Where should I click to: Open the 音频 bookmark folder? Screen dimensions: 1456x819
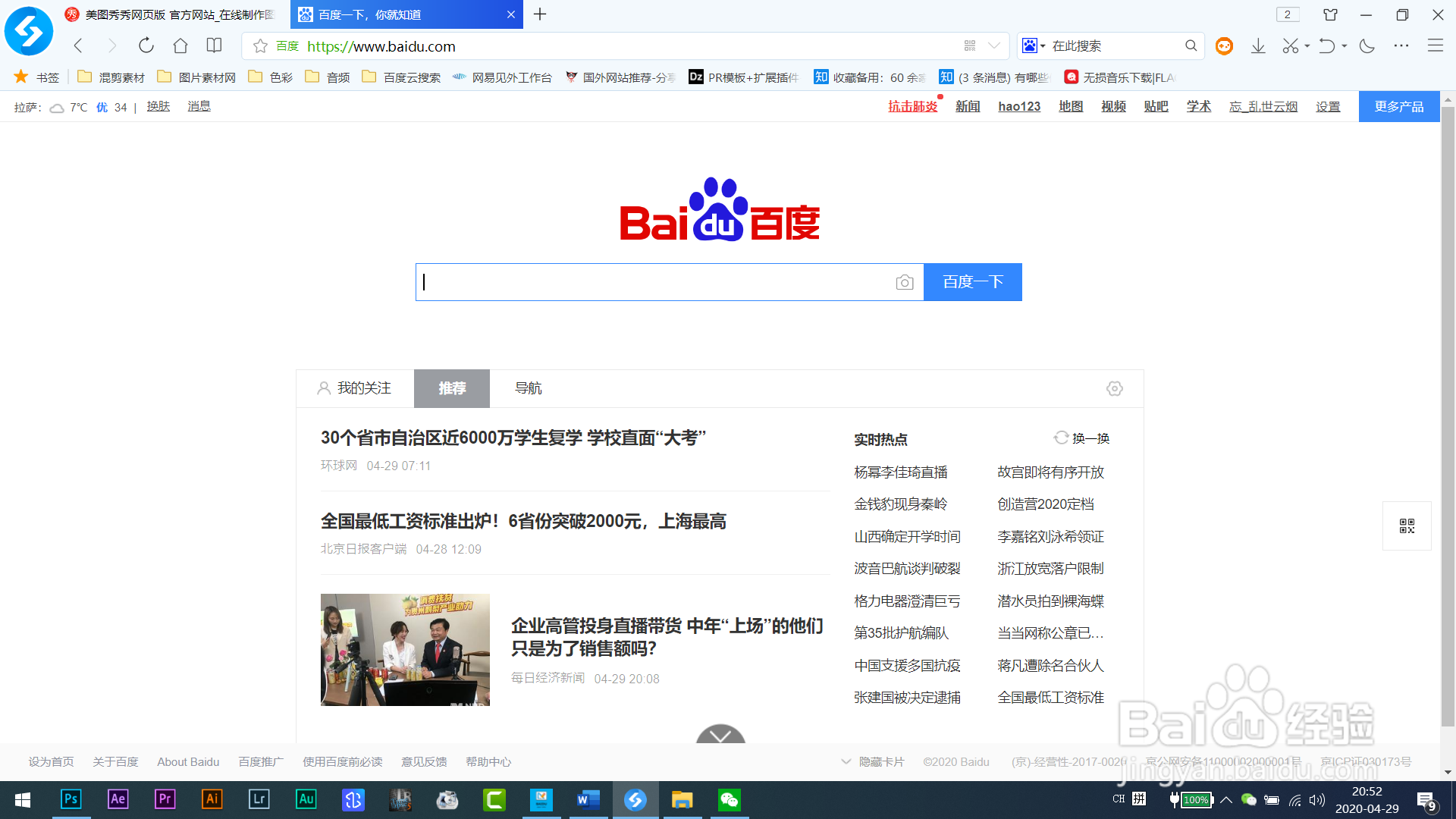328,77
